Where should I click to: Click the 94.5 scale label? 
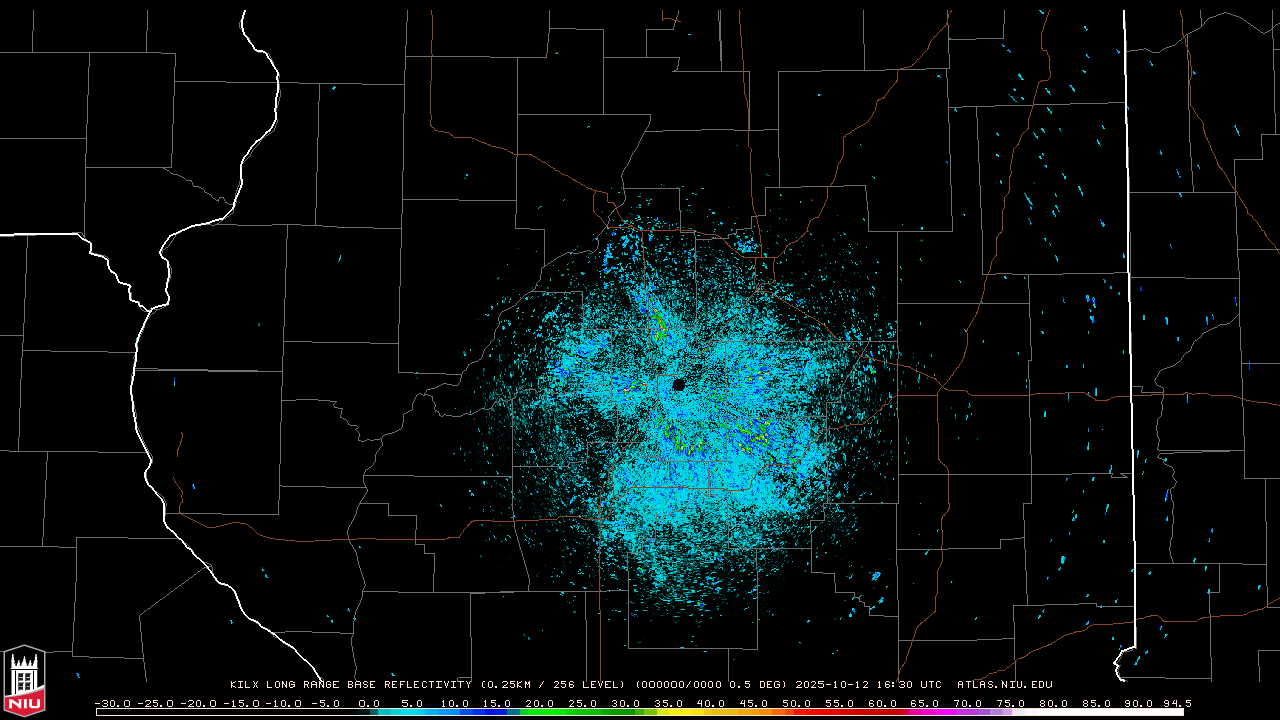click(1176, 703)
